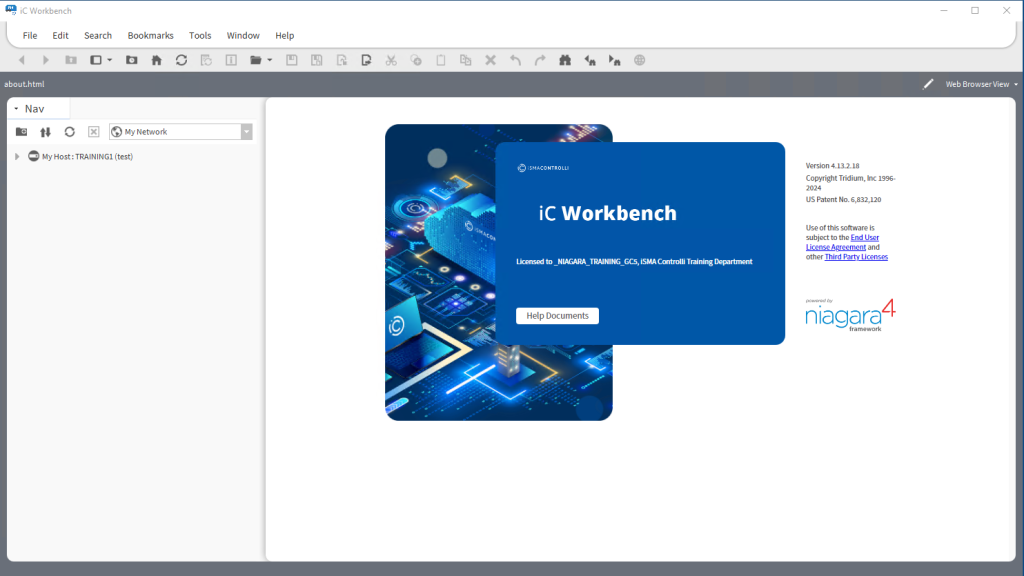
Task: Open the folder icon dropdown arrow in toolbar
Action: 269,60
